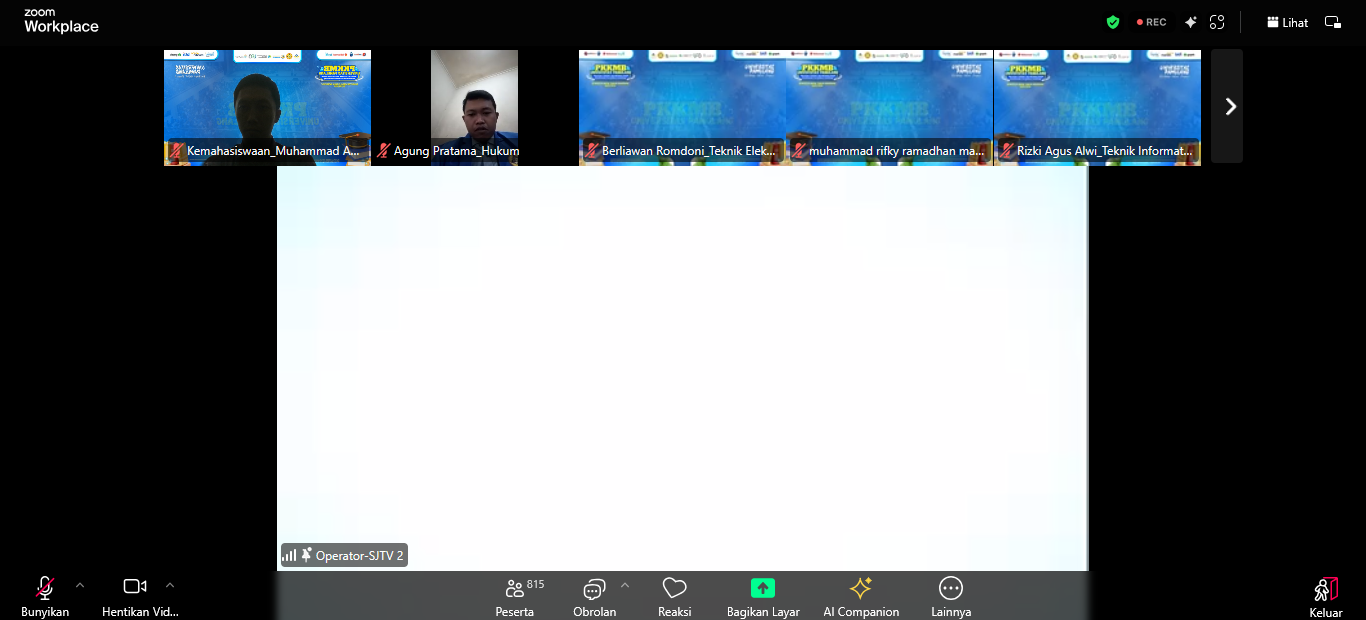Open the Reaksi heart reactions menu
The height and width of the screenshot is (620, 1366).
pos(675,596)
